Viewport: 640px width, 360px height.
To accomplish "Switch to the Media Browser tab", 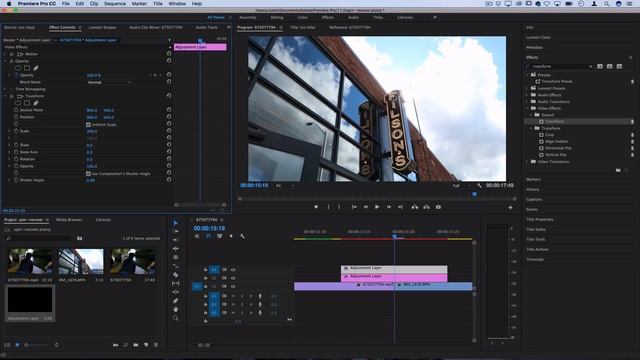I will point(69,220).
